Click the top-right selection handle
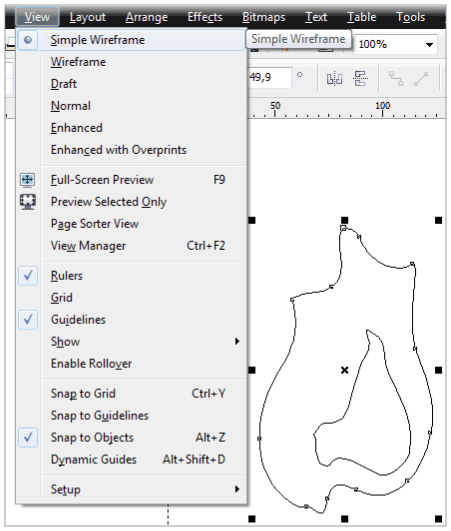Screen dimensions: 451x531 [x=438, y=220]
